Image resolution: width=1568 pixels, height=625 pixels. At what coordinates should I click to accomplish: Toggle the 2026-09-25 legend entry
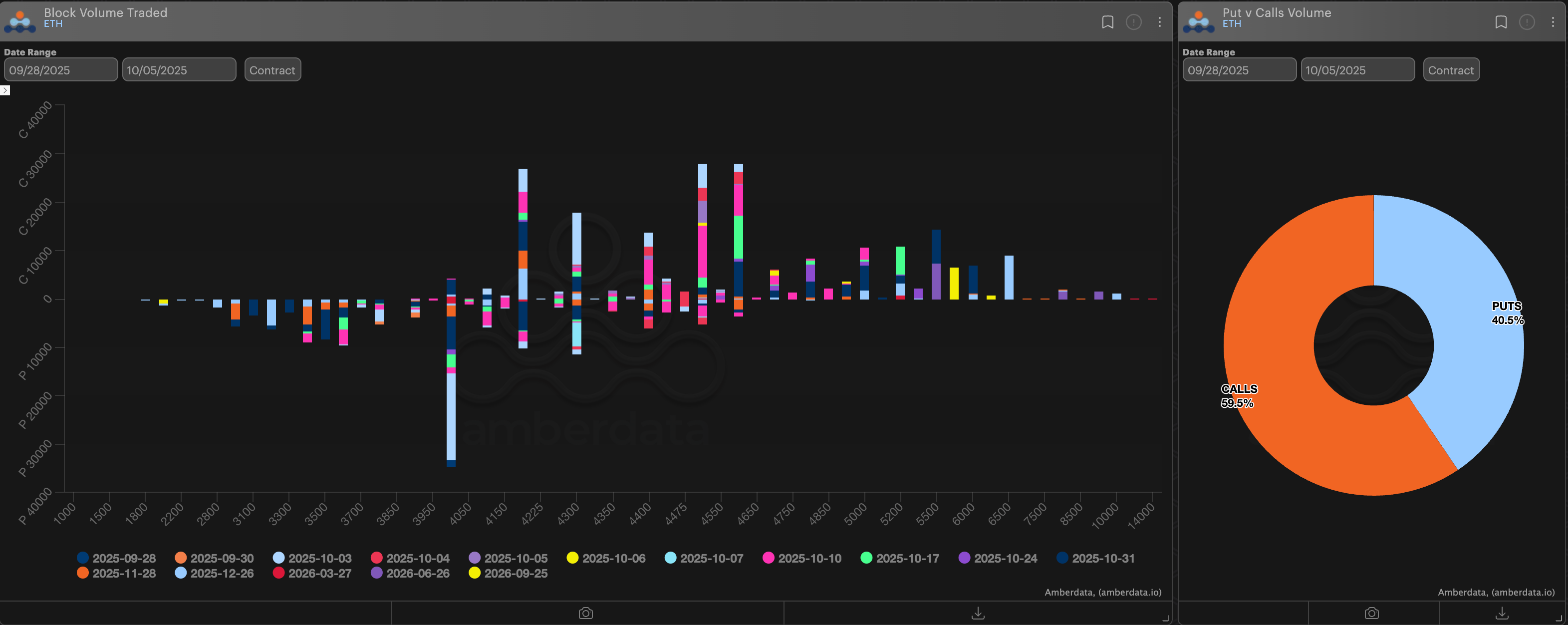(508, 573)
